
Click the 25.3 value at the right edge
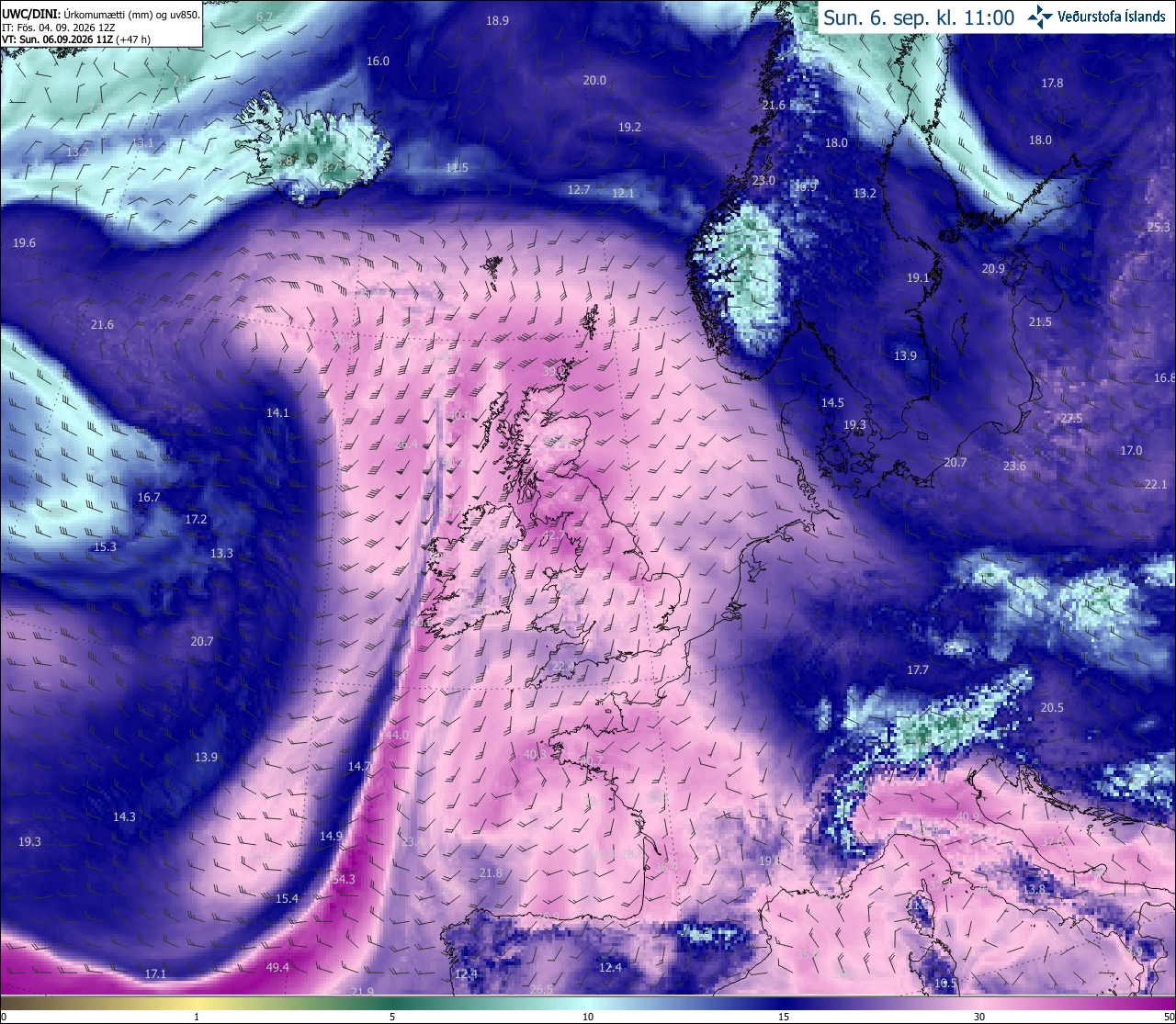point(1159,227)
